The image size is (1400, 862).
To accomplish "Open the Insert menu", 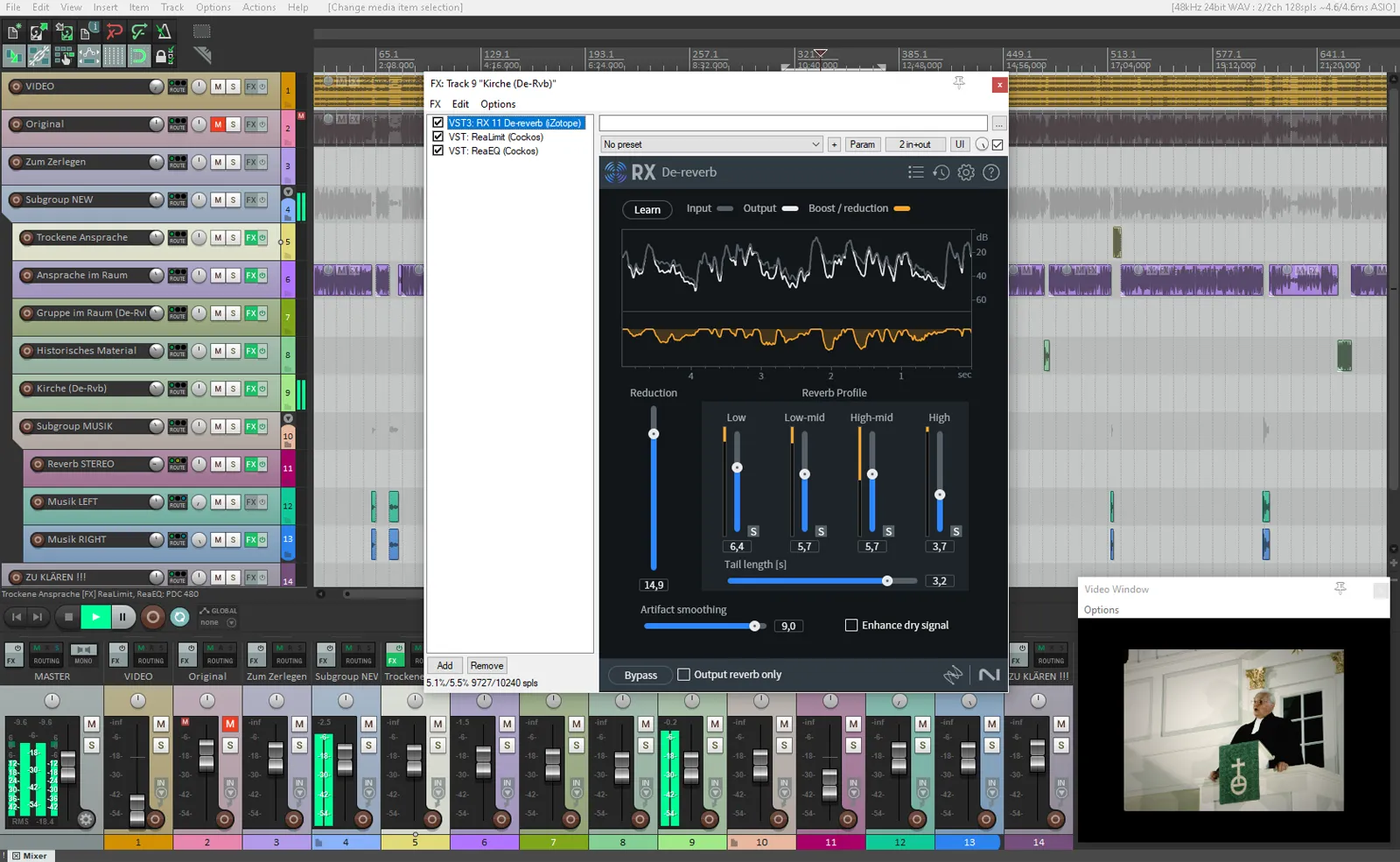I will [105, 7].
